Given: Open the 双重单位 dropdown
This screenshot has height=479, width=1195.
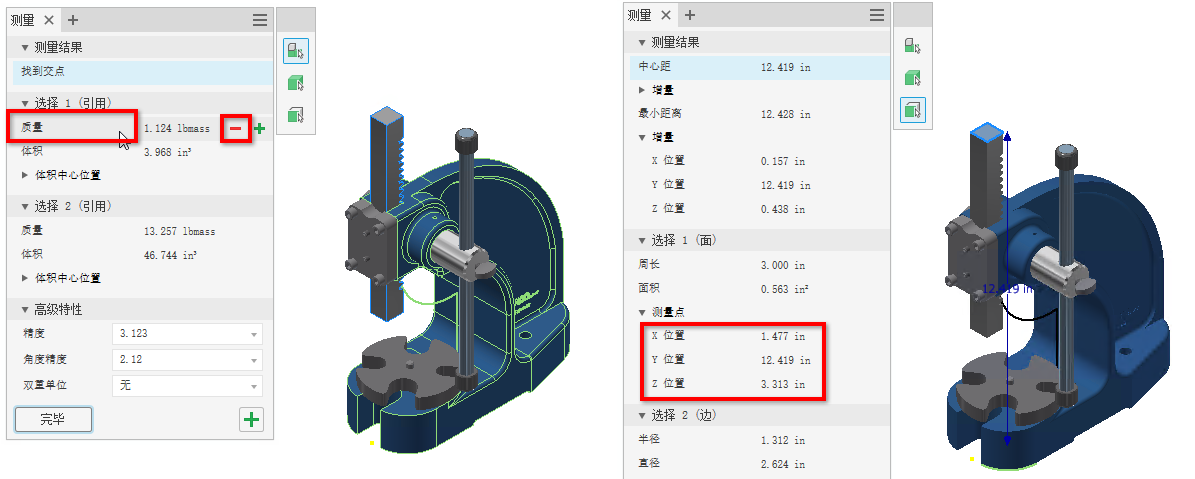Looking at the screenshot, I should (x=187, y=385).
